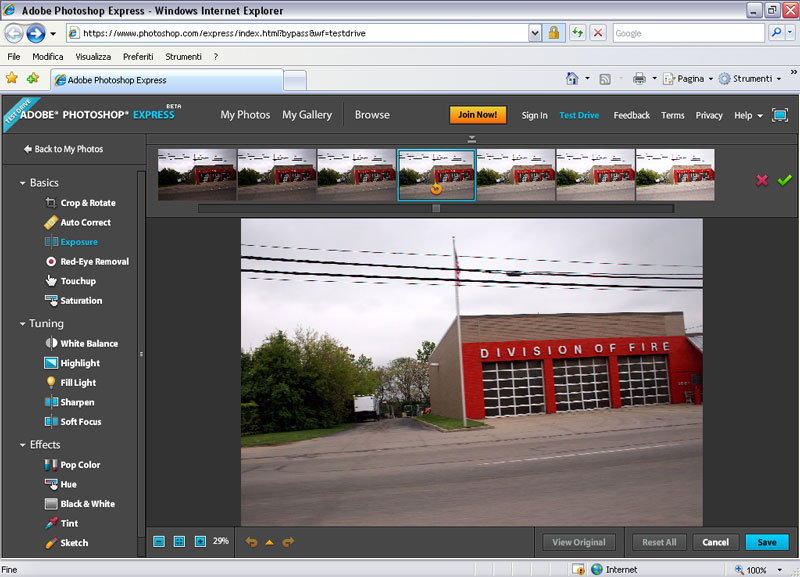The height and width of the screenshot is (577, 800).
Task: Open the File menu
Action: (14, 57)
